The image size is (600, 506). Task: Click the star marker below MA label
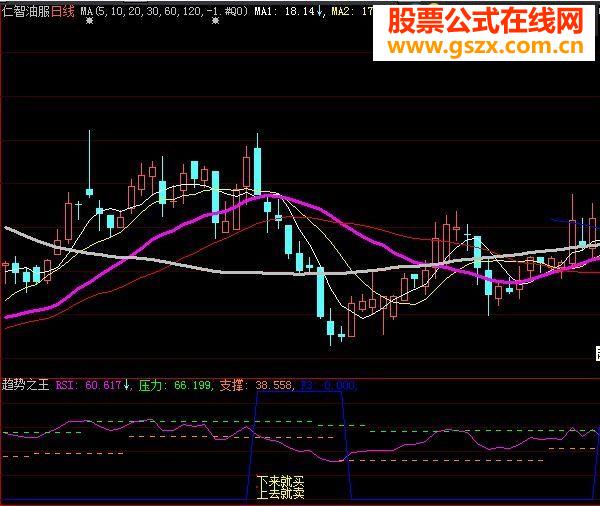(x=90, y=21)
